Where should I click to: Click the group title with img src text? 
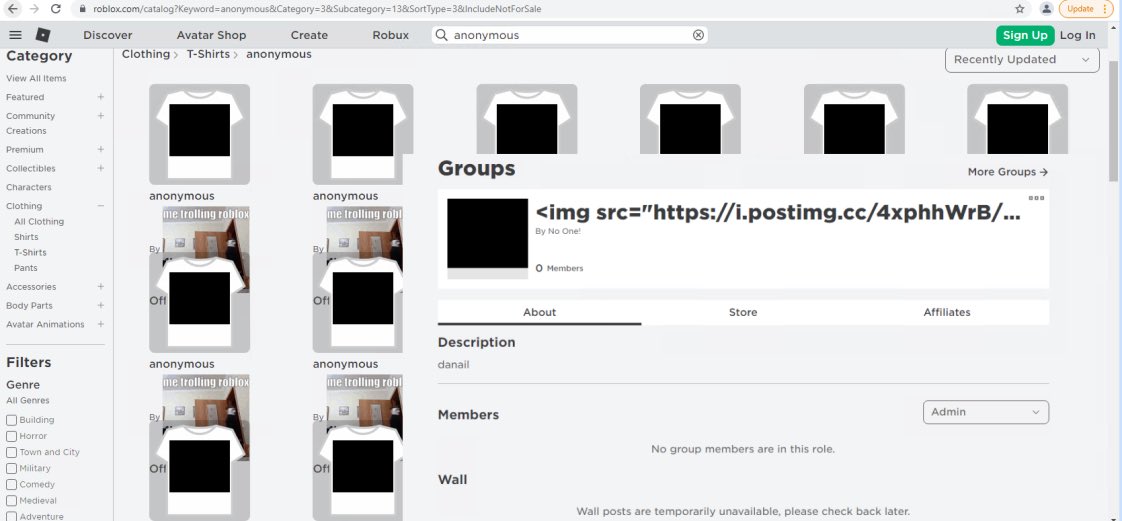tap(778, 212)
